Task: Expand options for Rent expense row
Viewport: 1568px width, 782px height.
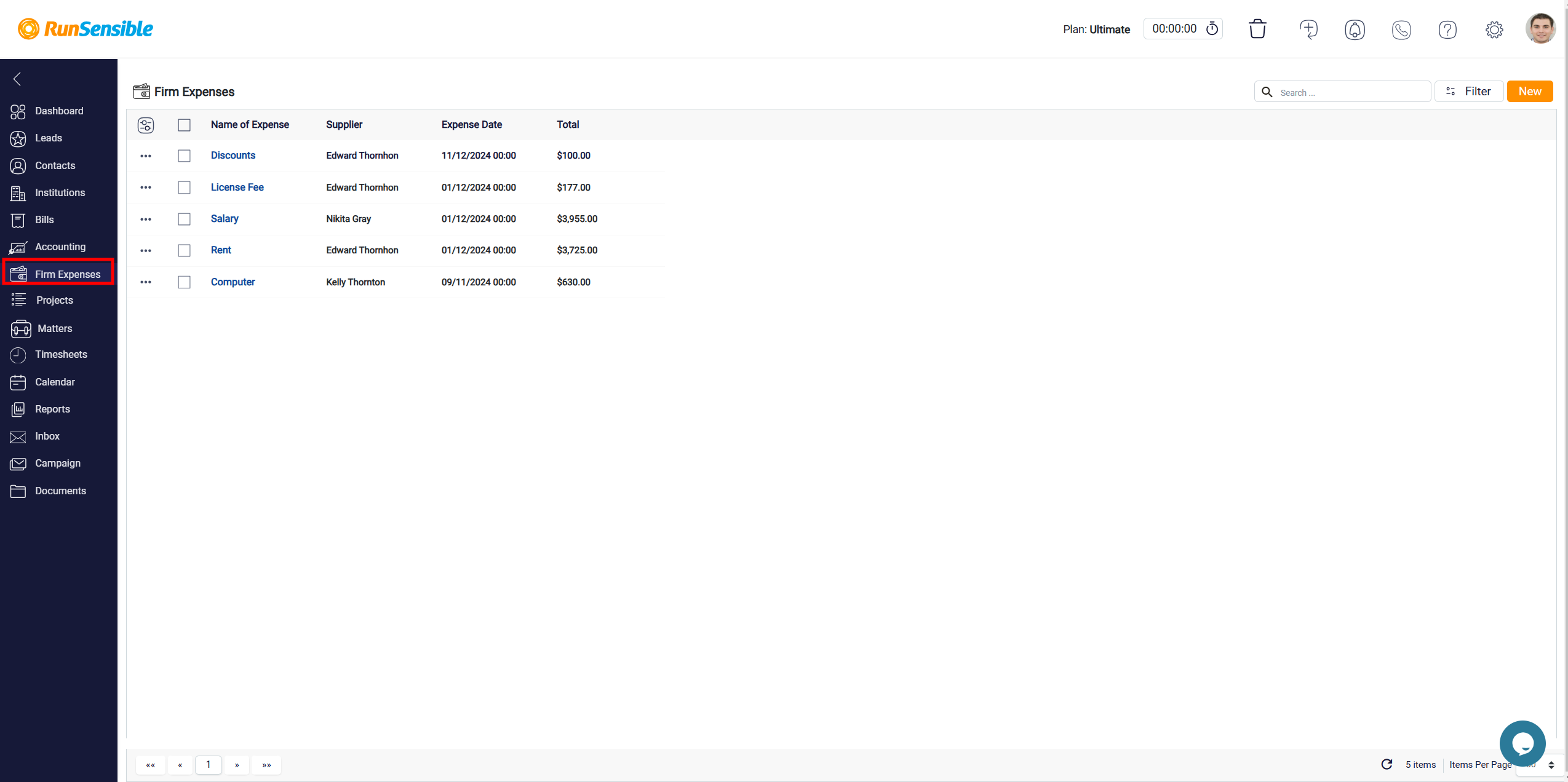Action: click(x=145, y=250)
